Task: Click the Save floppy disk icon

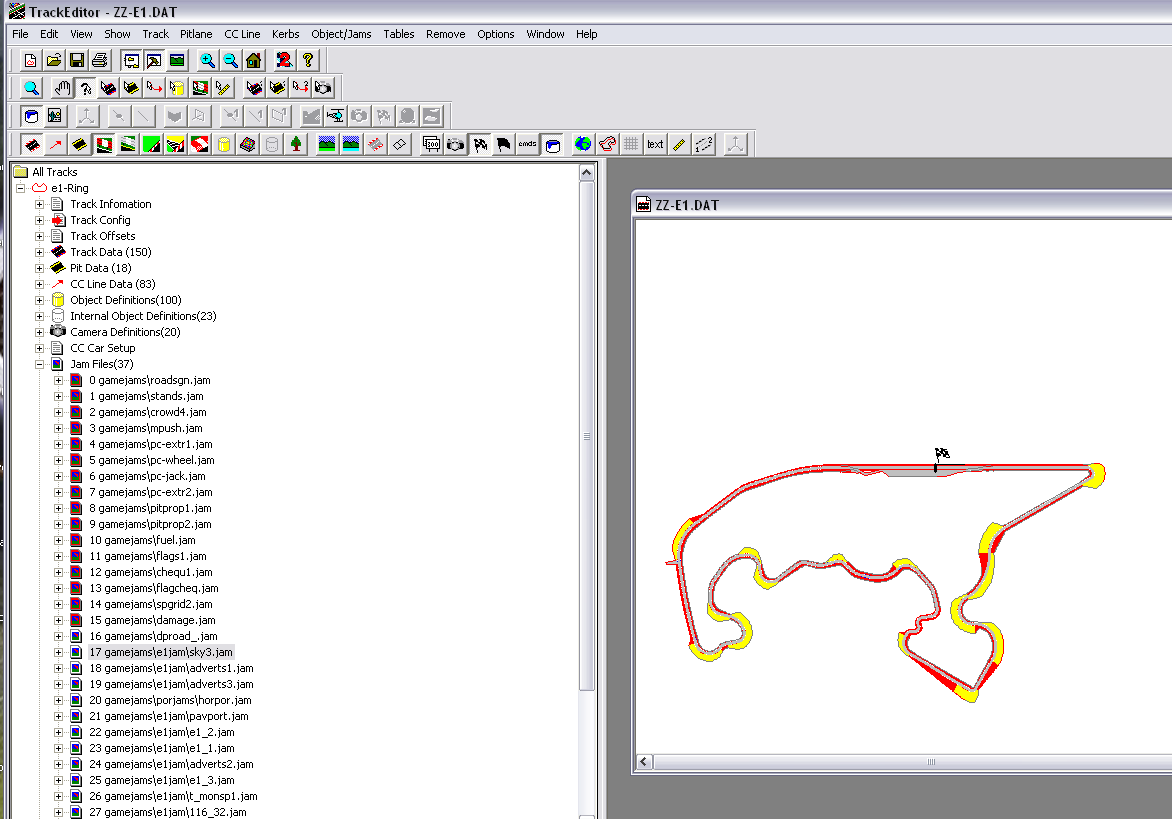Action: coord(77,60)
